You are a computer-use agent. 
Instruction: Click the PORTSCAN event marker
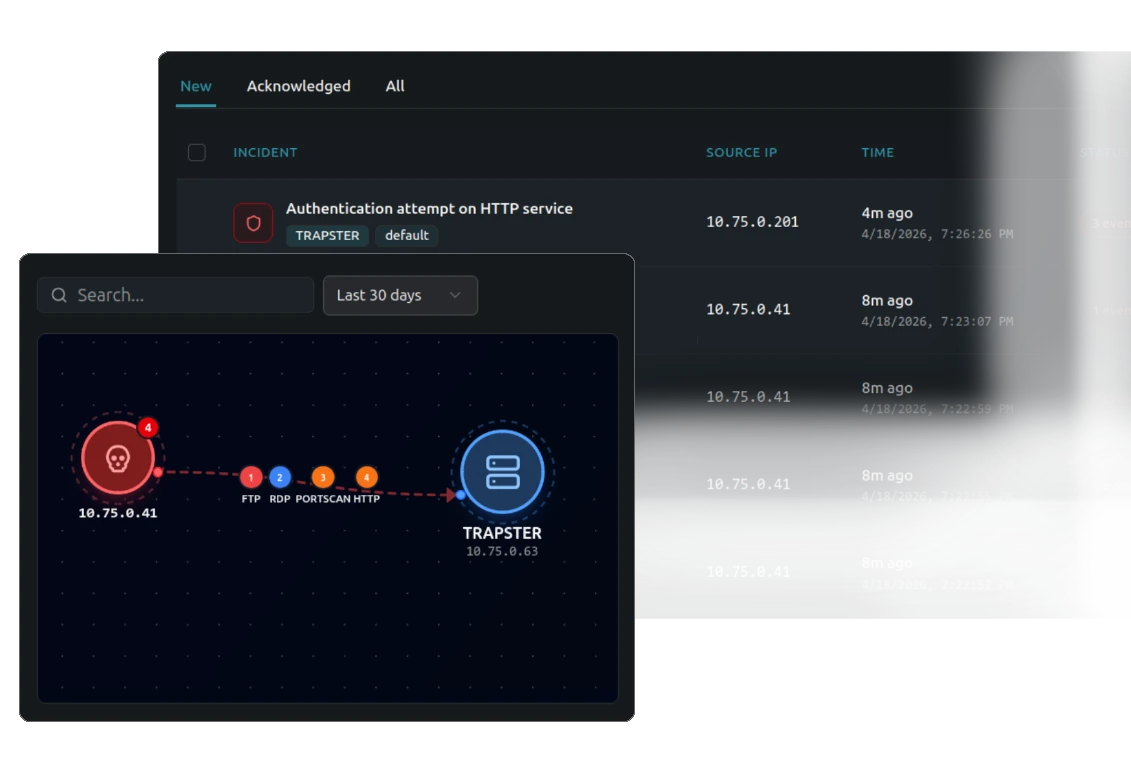point(323,477)
